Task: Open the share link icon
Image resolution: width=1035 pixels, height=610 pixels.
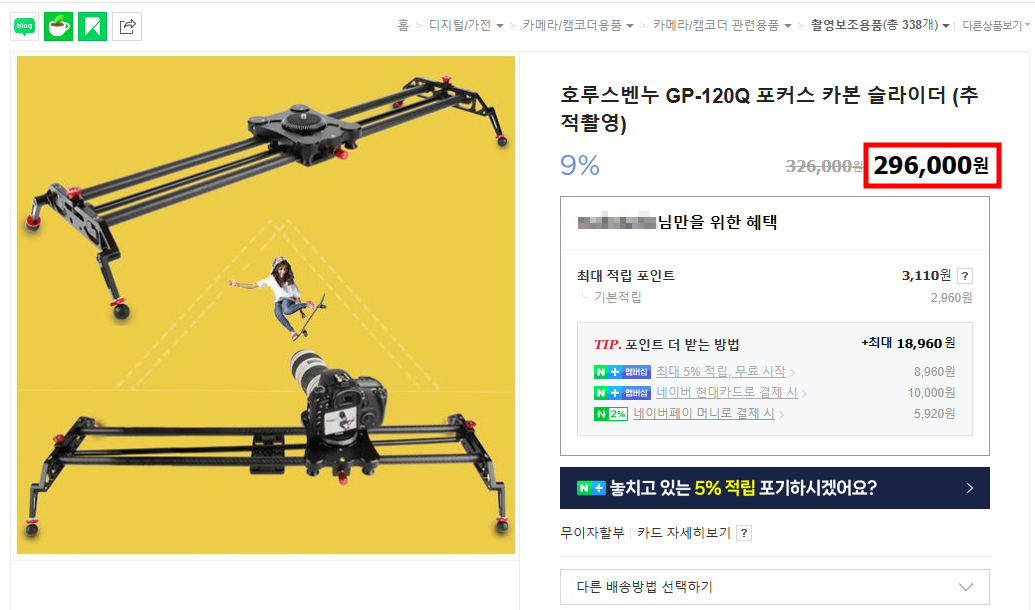Action: [x=127, y=26]
